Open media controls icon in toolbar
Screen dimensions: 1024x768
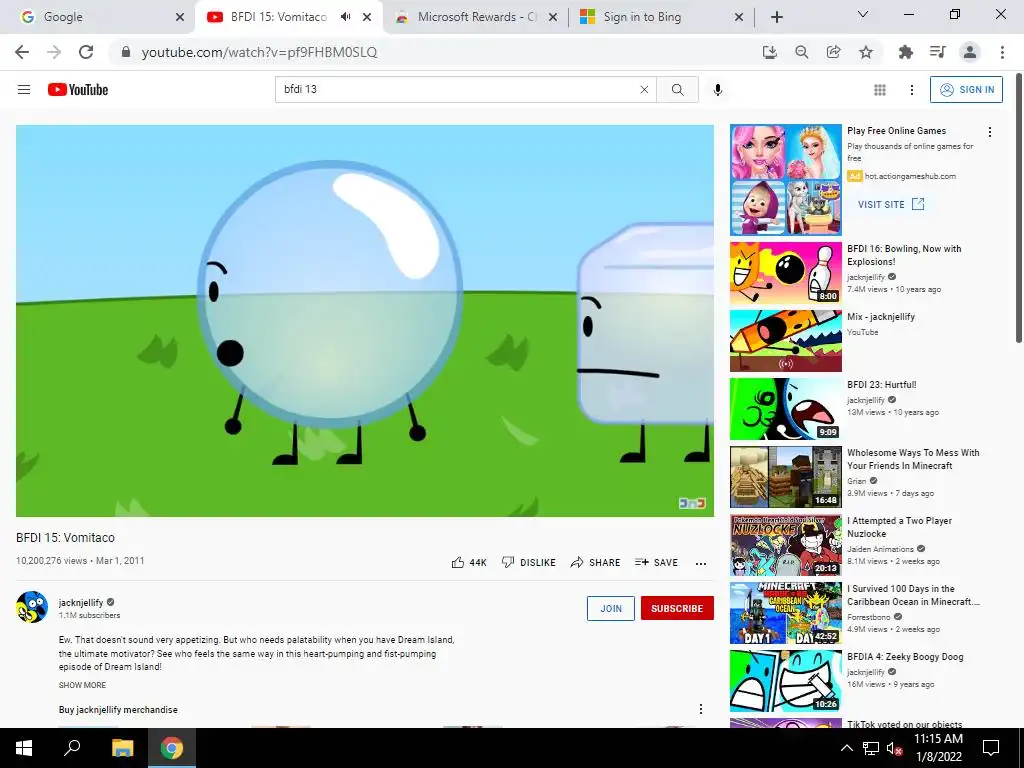coord(937,52)
